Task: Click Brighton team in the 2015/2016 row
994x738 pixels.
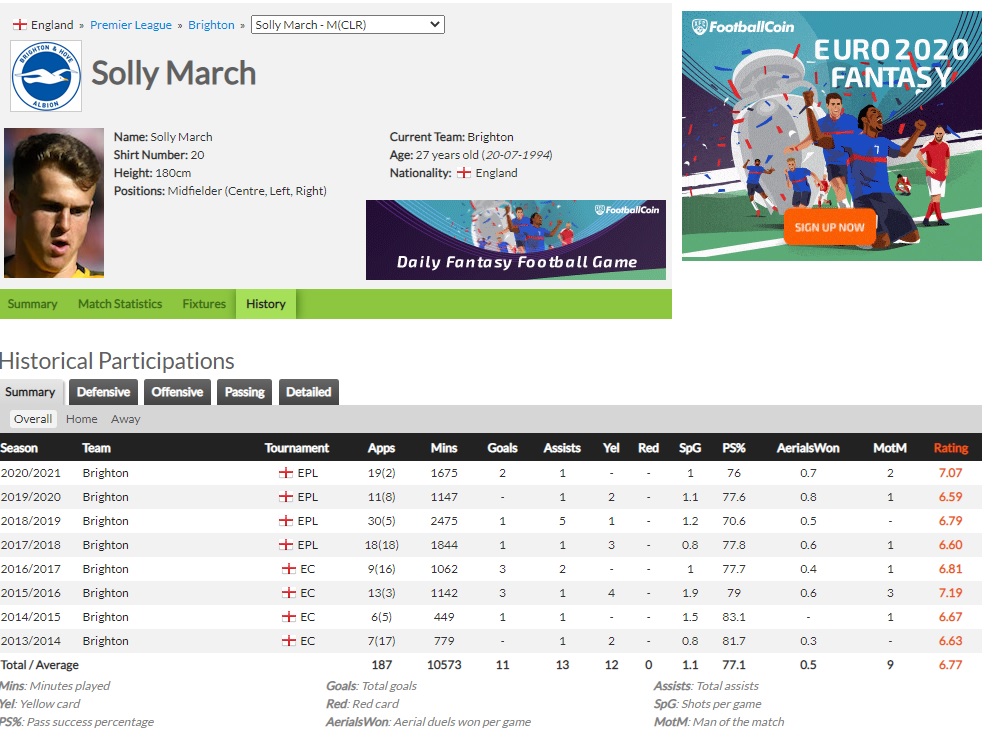Action: (x=105, y=593)
